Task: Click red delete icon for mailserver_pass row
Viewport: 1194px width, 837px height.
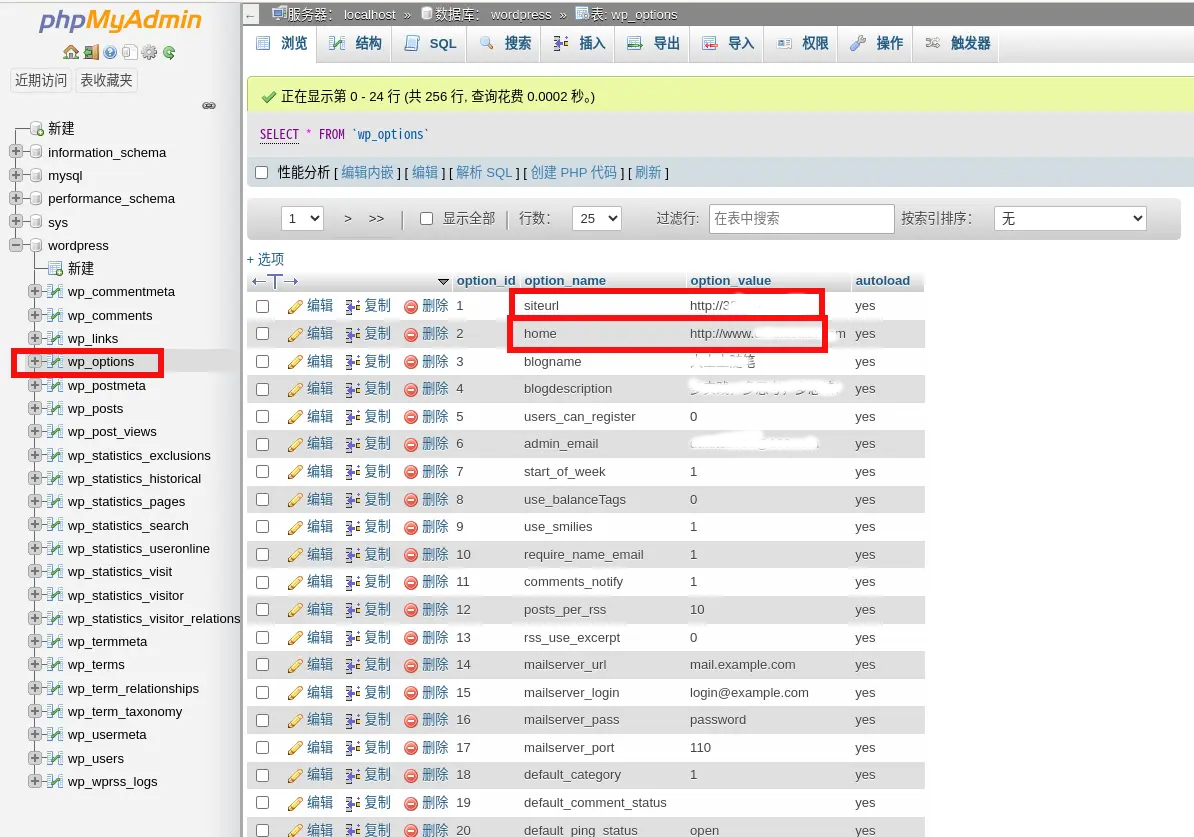Action: coord(411,720)
